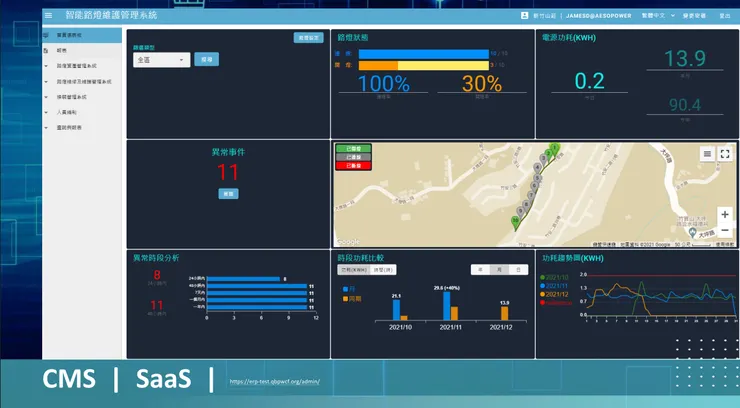Image resolution: width=740 pixels, height=408 pixels.
Task: Click the 100% connection rate value
Action: point(384,83)
